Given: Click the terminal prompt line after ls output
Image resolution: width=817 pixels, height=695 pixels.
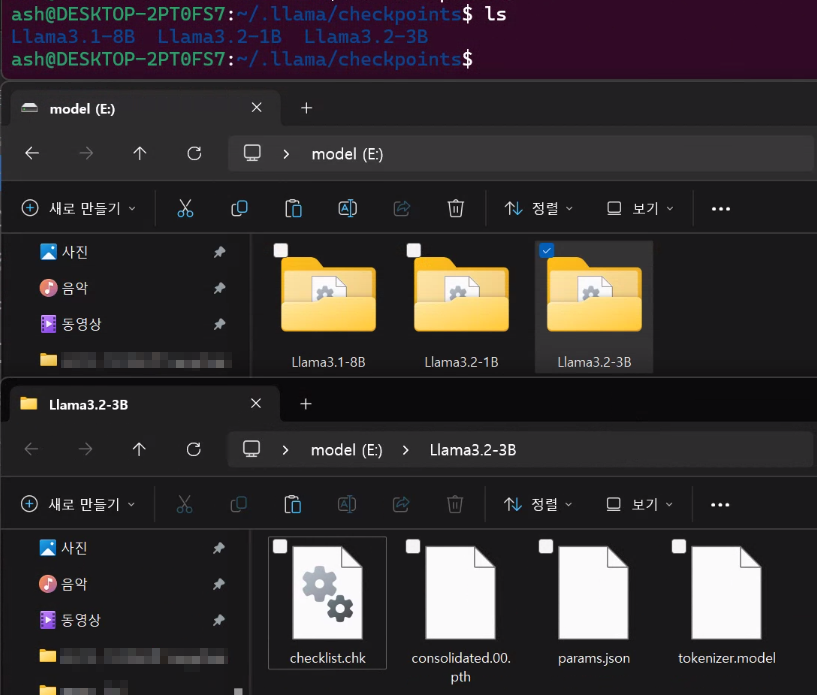Looking at the screenshot, I should click(242, 59).
